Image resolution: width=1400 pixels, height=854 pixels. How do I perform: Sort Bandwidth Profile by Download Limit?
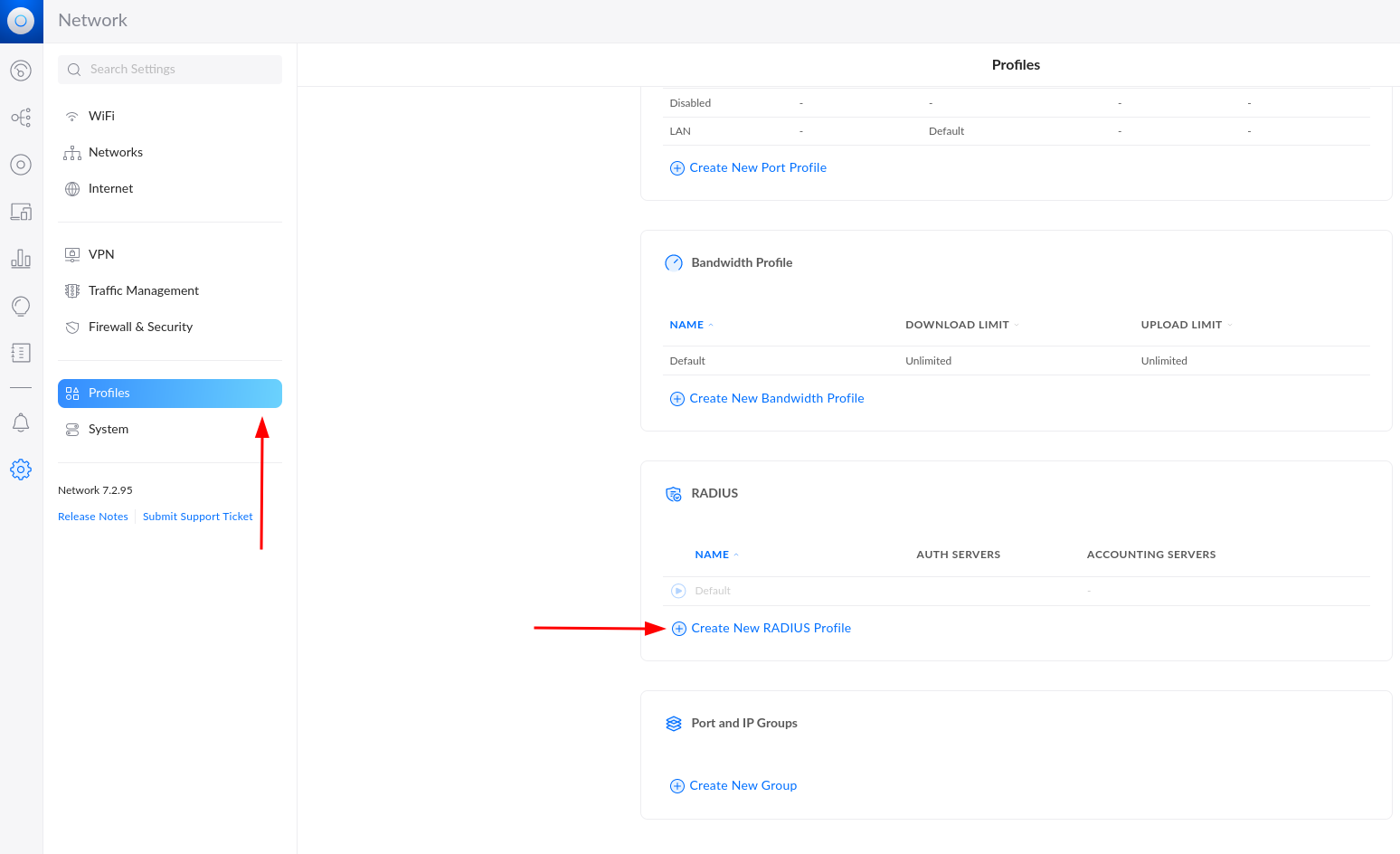click(x=957, y=325)
